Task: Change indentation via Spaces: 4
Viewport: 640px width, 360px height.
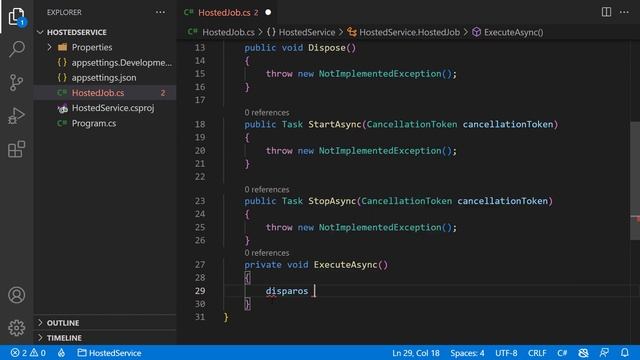Action: click(467, 353)
